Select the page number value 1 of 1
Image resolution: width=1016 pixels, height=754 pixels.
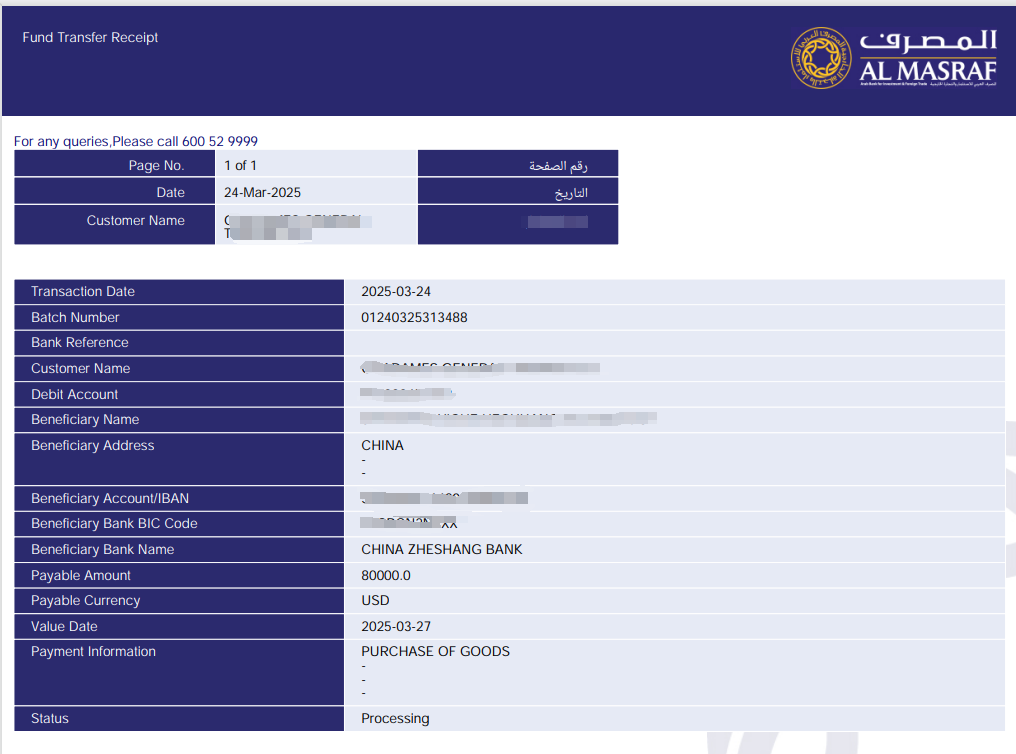(x=240, y=165)
